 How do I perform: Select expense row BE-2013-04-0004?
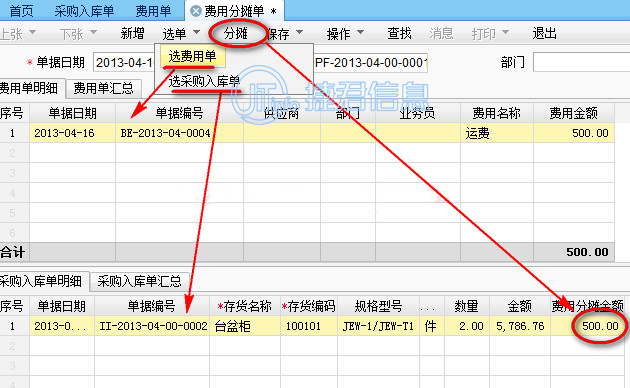[x=307, y=133]
